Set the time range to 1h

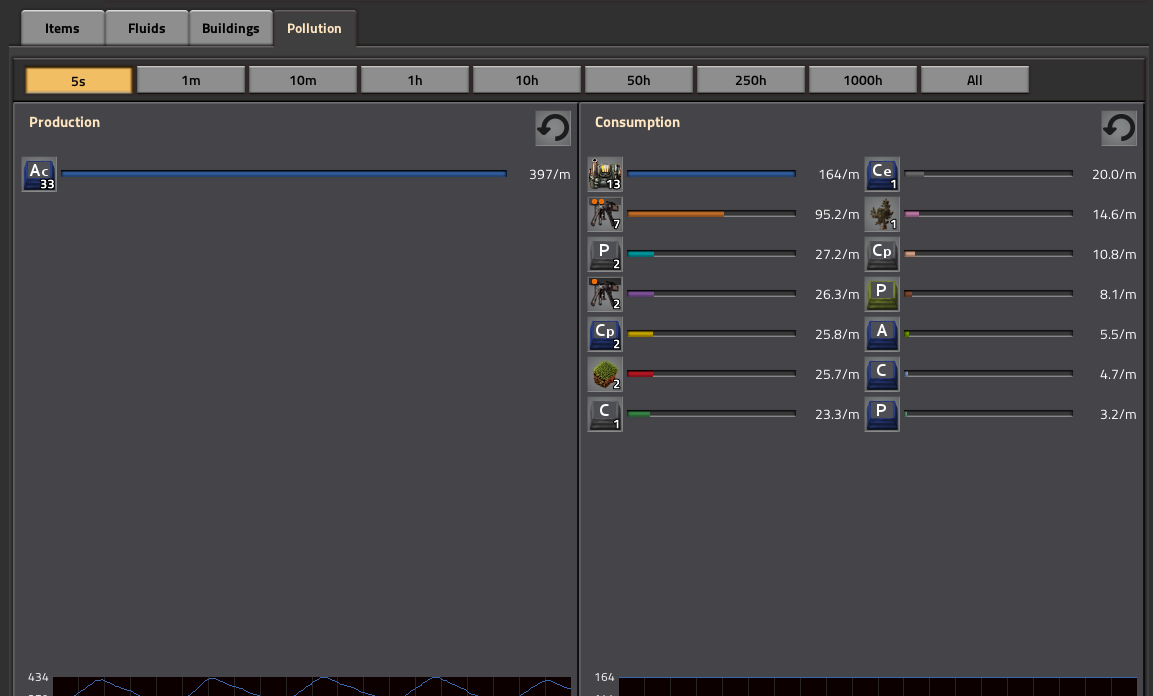pyautogui.click(x=415, y=80)
